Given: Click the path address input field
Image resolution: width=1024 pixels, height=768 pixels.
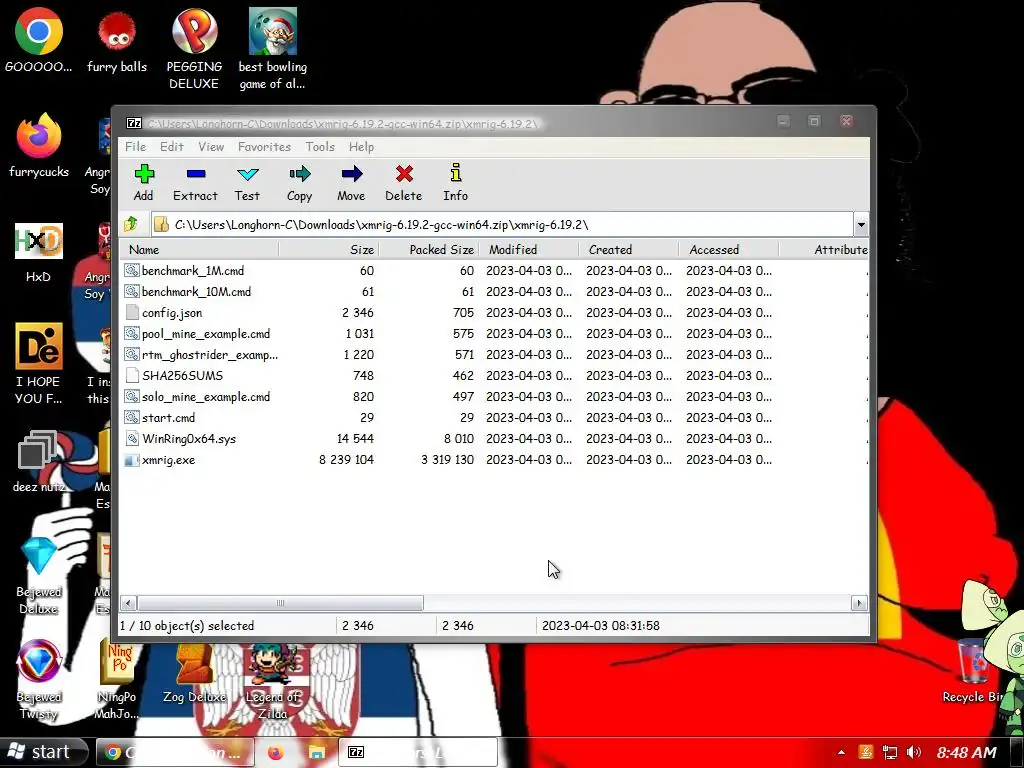Looking at the screenshot, I should pos(502,225).
